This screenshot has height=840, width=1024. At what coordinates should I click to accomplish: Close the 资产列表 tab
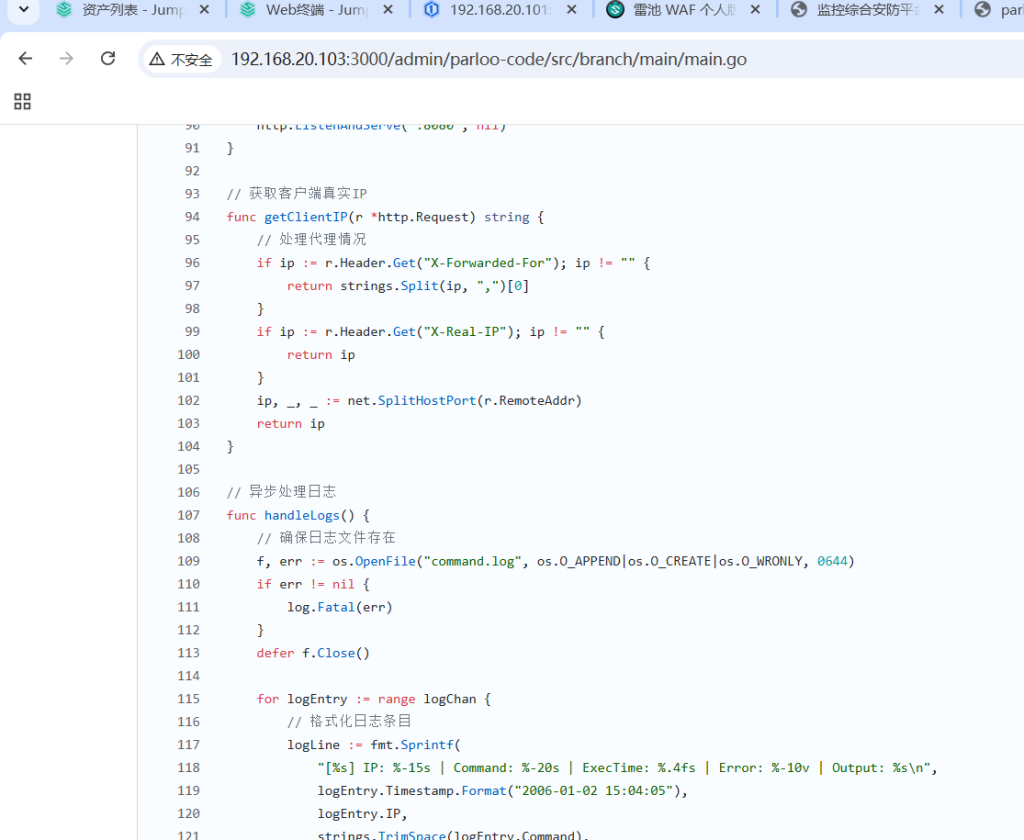[204, 10]
